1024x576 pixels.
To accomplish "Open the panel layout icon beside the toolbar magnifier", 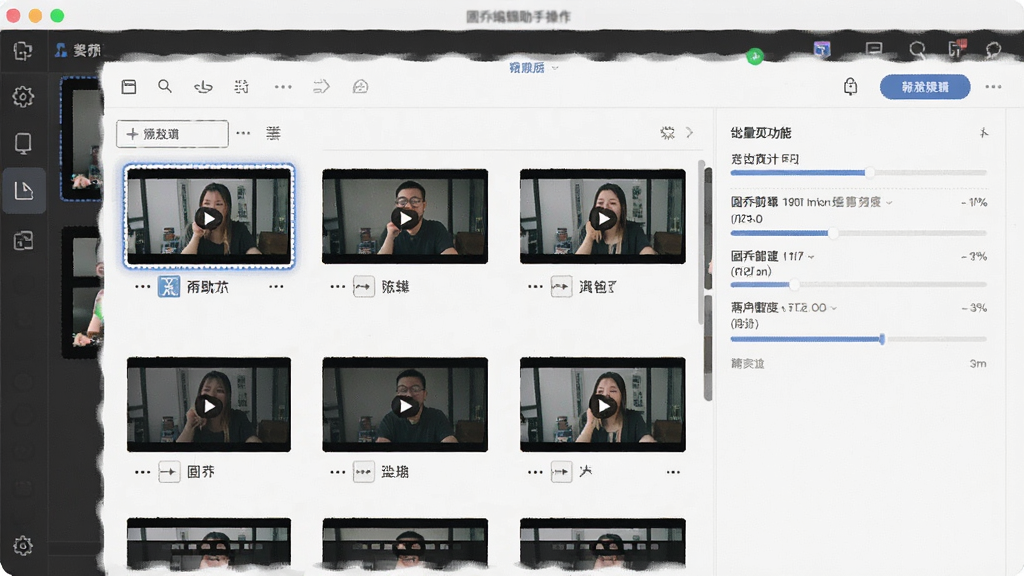I will 129,87.
